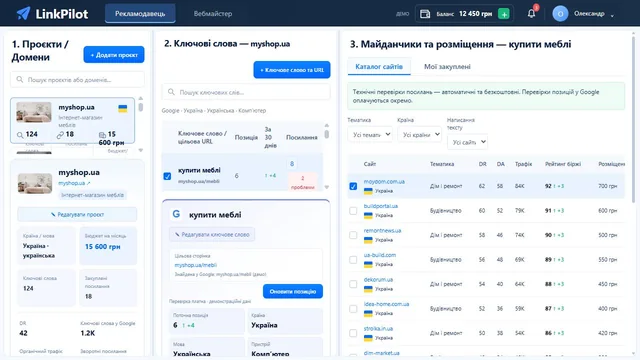Click Ukraine flag under stroika.in.ua

(x=368, y=338)
